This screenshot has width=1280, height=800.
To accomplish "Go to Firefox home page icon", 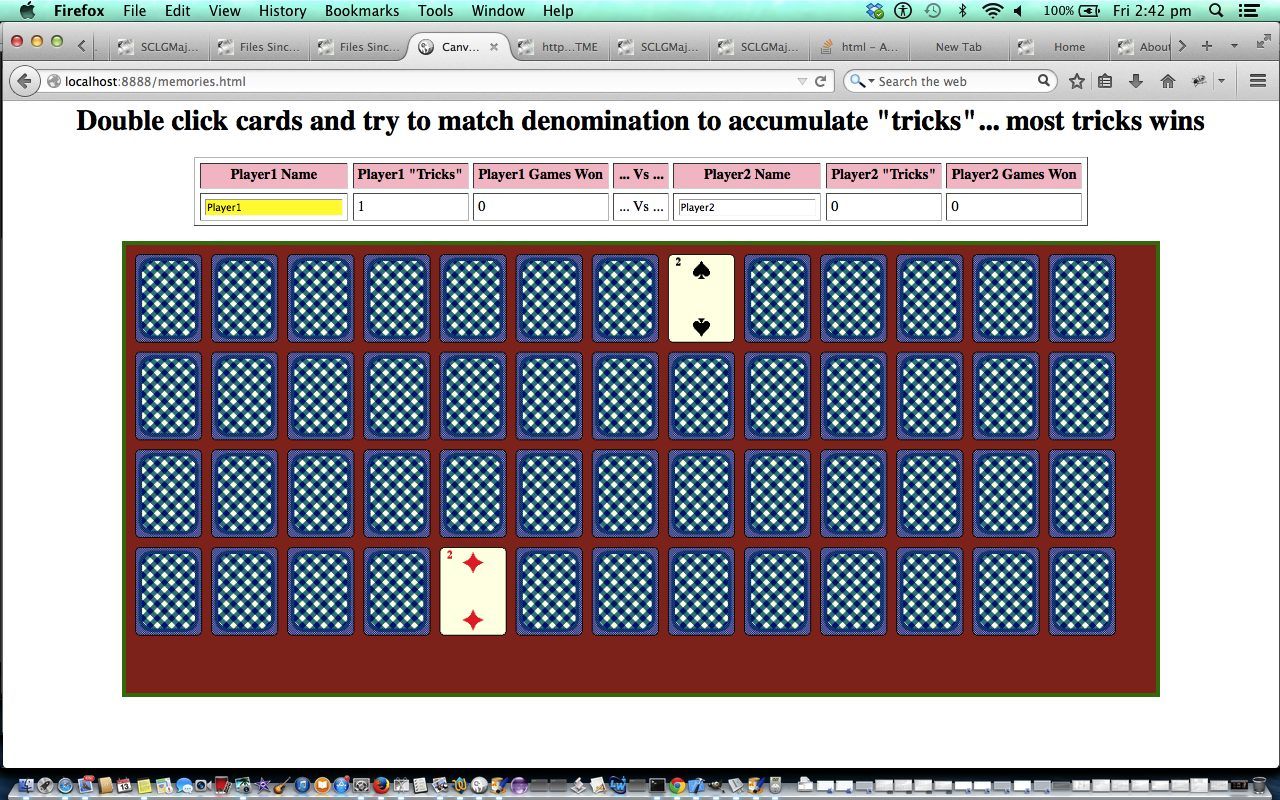I will [x=1167, y=81].
